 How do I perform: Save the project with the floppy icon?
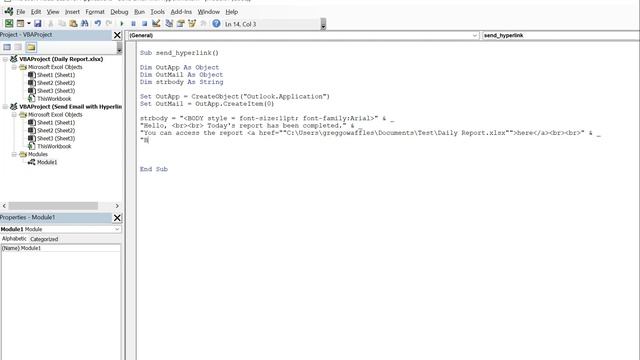(x=38, y=24)
